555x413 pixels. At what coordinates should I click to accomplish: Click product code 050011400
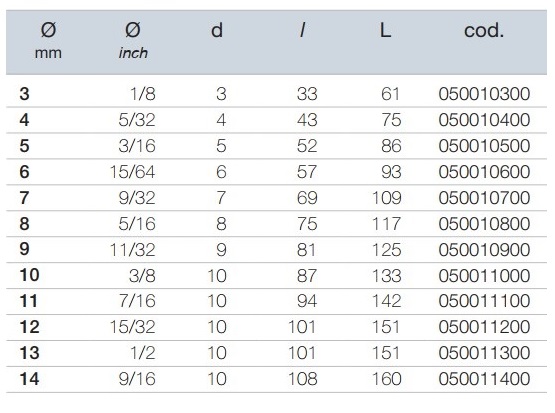(484, 379)
